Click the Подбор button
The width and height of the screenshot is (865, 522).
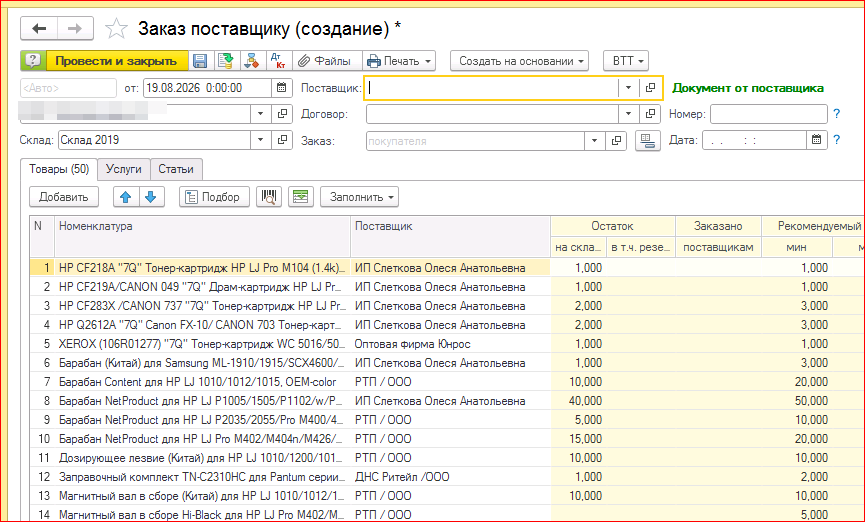tap(214, 197)
